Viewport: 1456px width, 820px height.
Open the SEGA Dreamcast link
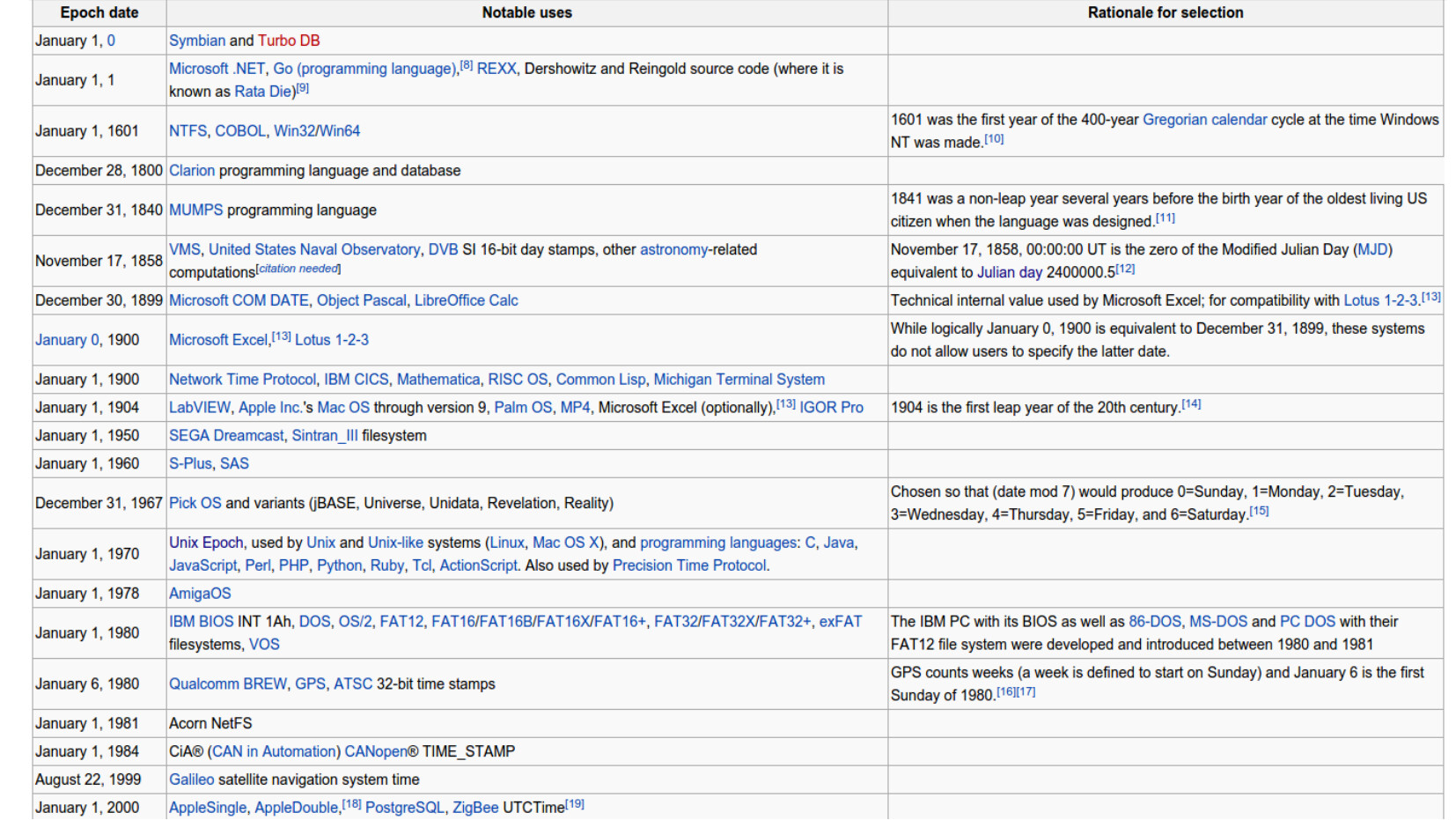point(226,436)
